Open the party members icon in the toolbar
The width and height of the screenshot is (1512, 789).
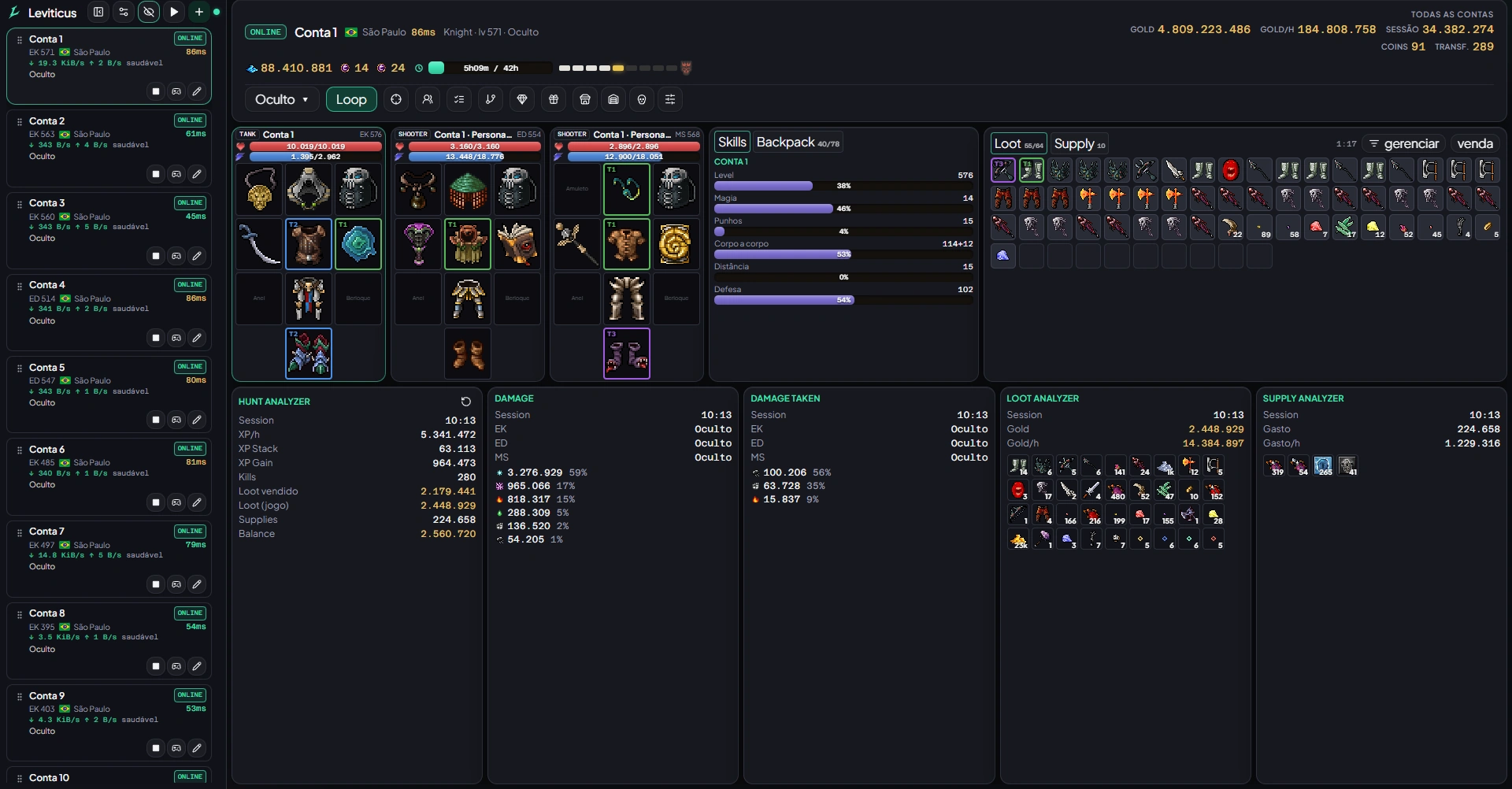click(x=428, y=99)
